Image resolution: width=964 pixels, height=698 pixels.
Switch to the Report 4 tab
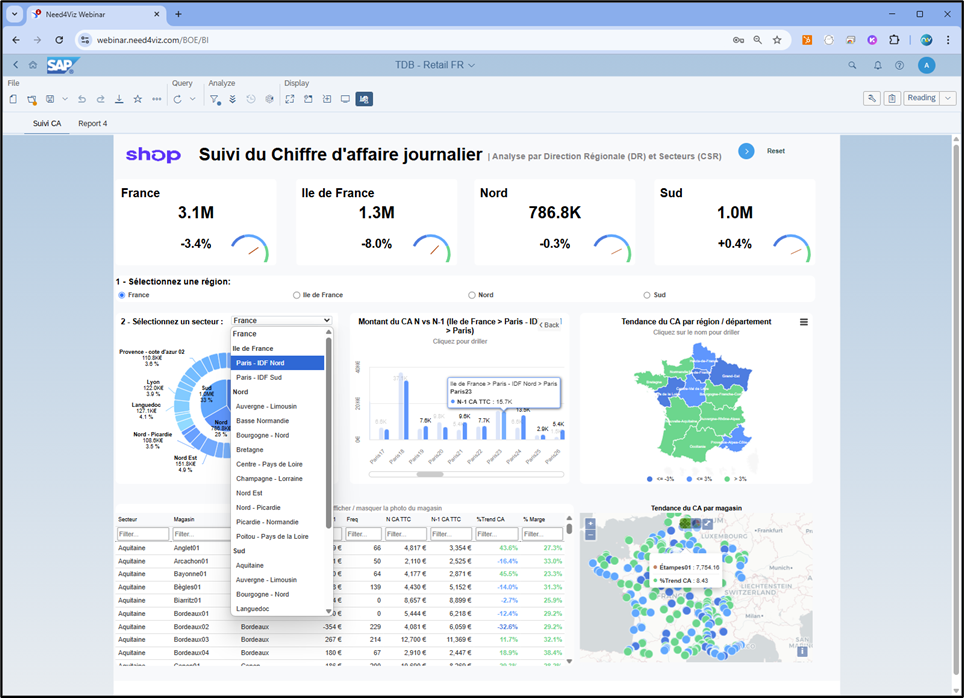pyautogui.click(x=92, y=124)
